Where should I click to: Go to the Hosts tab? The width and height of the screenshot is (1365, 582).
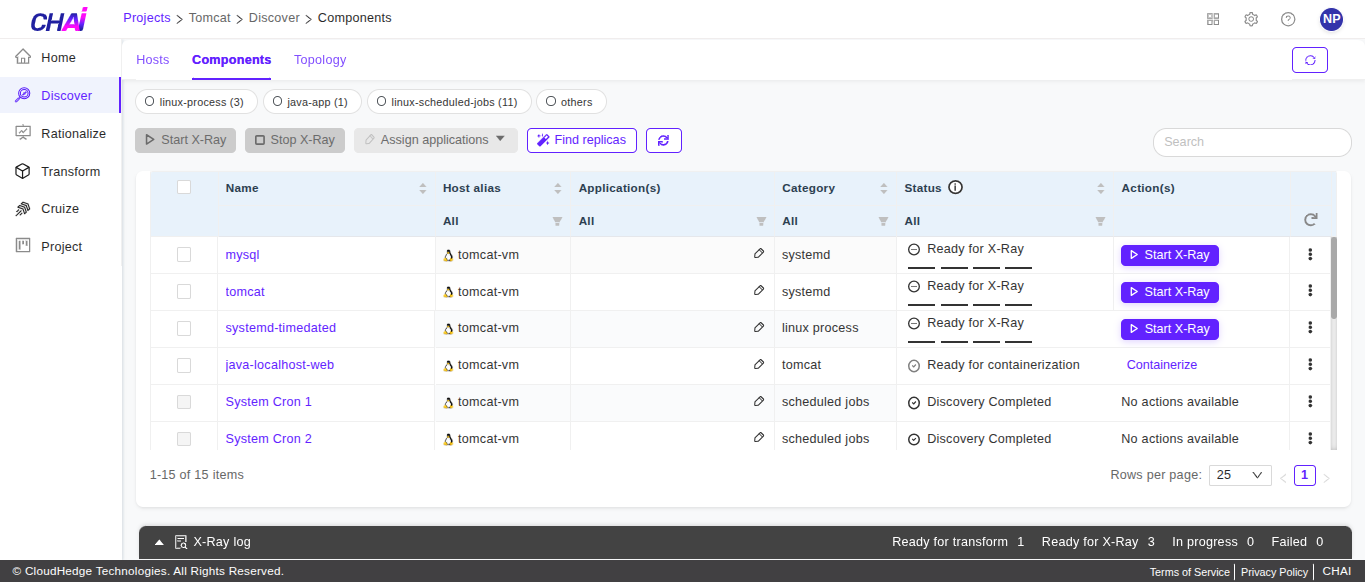pos(153,60)
